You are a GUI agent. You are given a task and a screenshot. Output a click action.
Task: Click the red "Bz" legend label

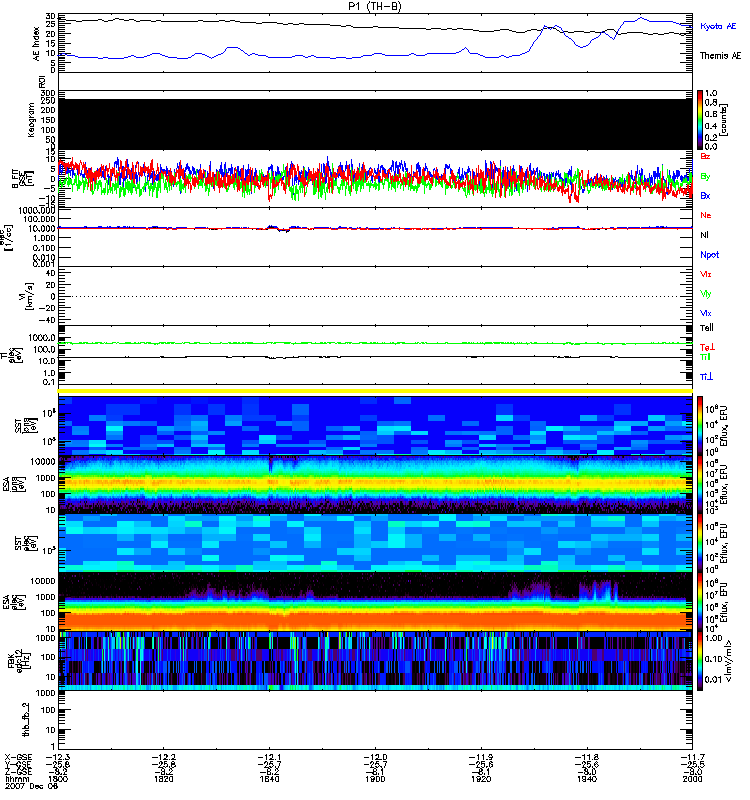point(705,156)
